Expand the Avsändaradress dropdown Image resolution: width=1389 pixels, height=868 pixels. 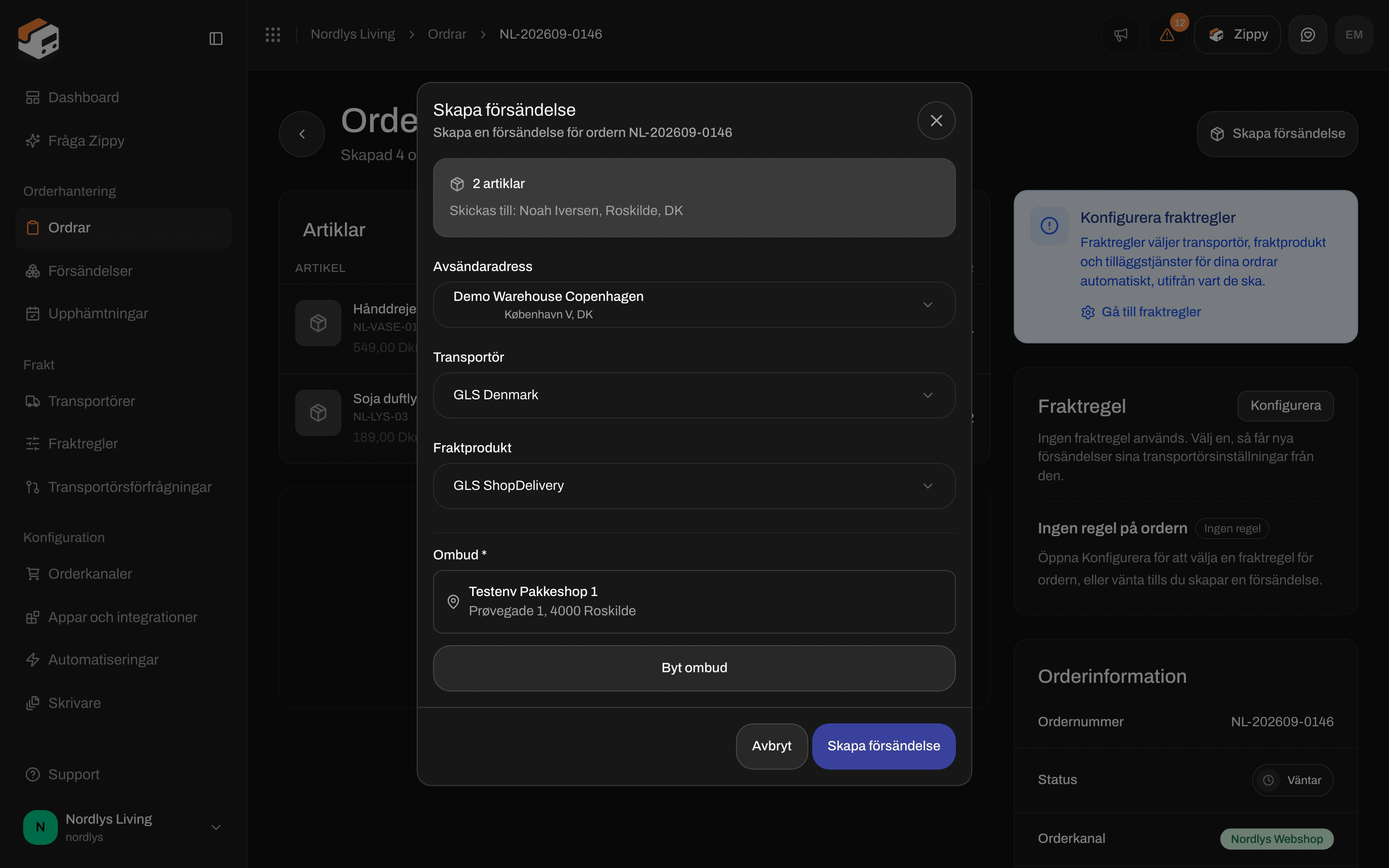[x=694, y=305]
